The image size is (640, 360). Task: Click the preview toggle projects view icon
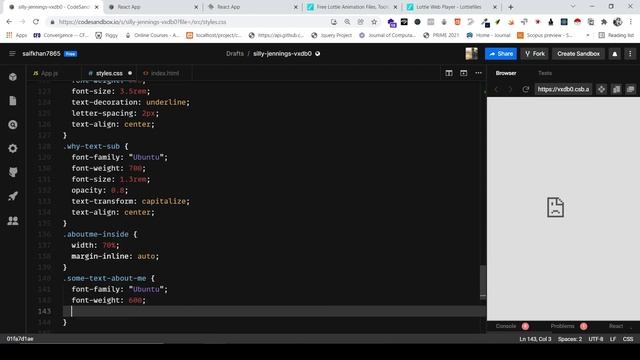point(616,89)
